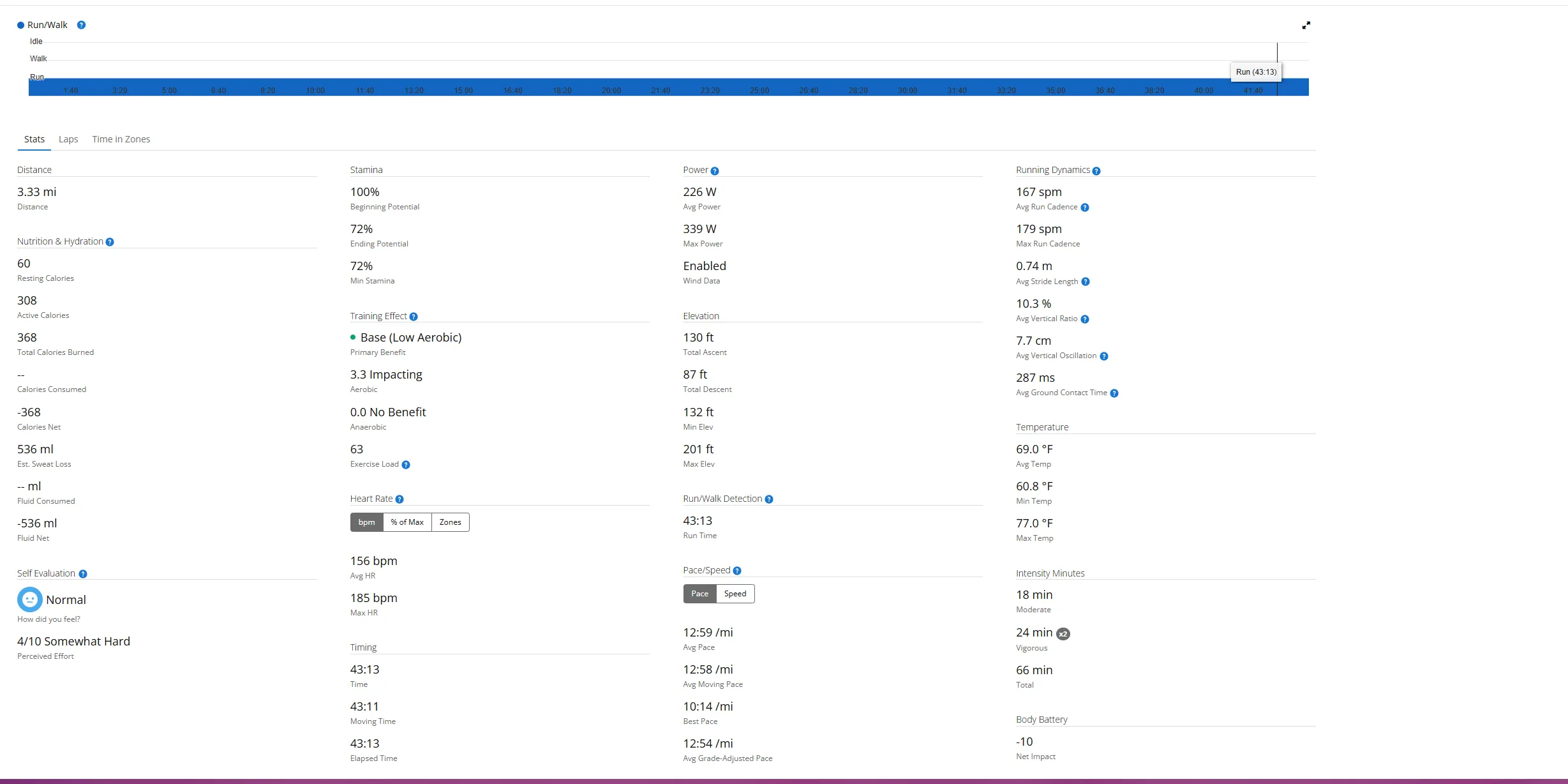Open the Nutrition & Hydration help icon
Image resolution: width=1568 pixels, height=784 pixels.
110,242
